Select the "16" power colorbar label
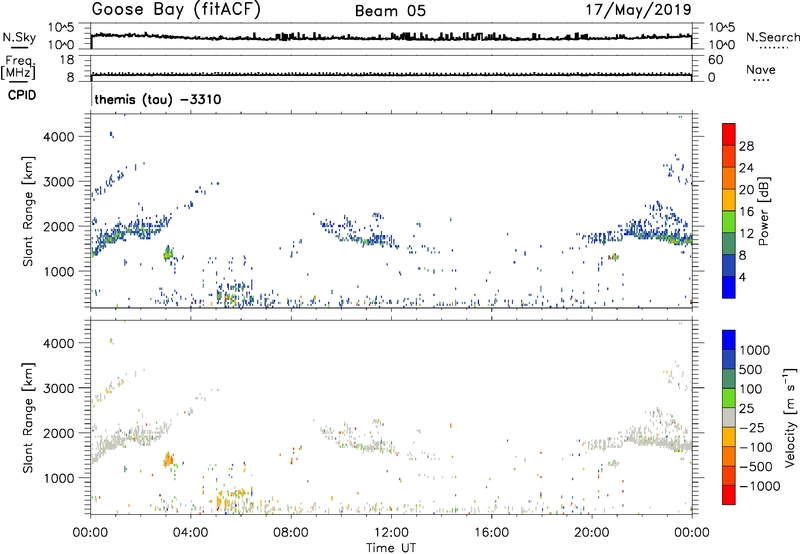This screenshot has width=800, height=554. click(746, 212)
